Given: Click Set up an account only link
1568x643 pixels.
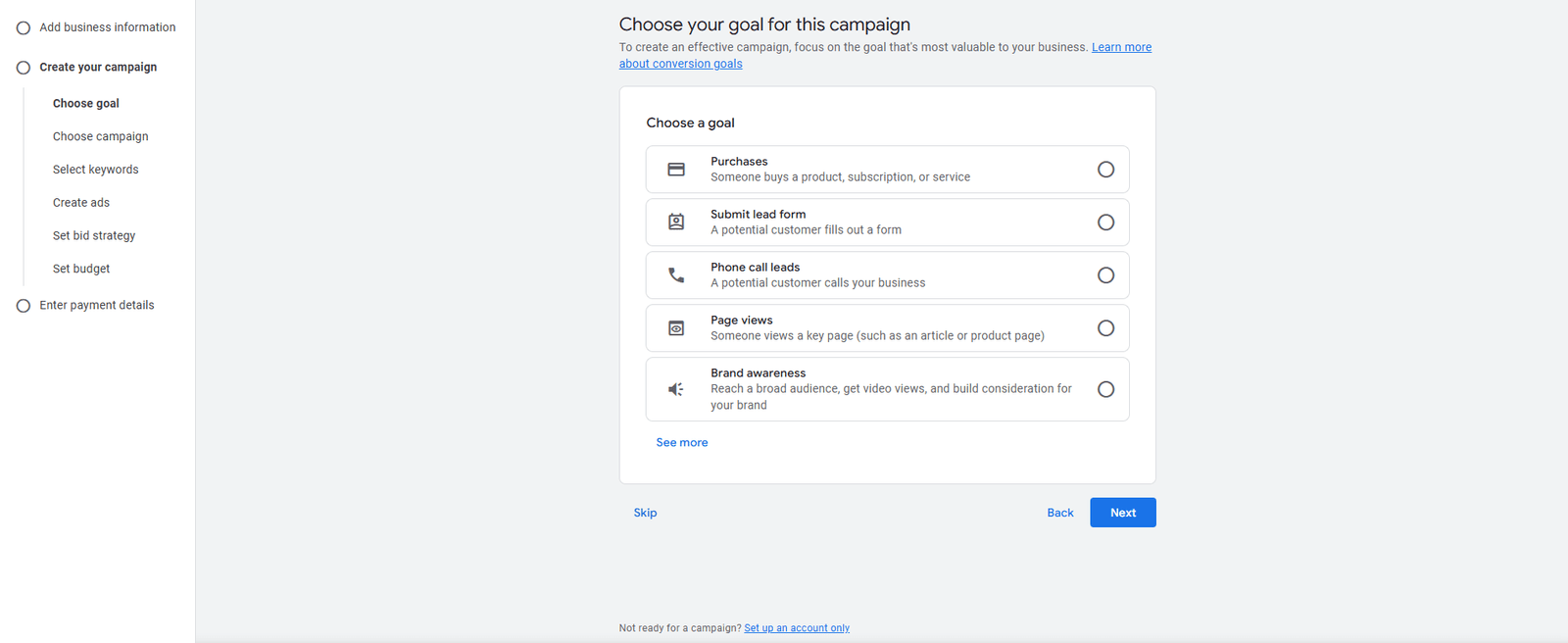Looking at the screenshot, I should [x=797, y=628].
